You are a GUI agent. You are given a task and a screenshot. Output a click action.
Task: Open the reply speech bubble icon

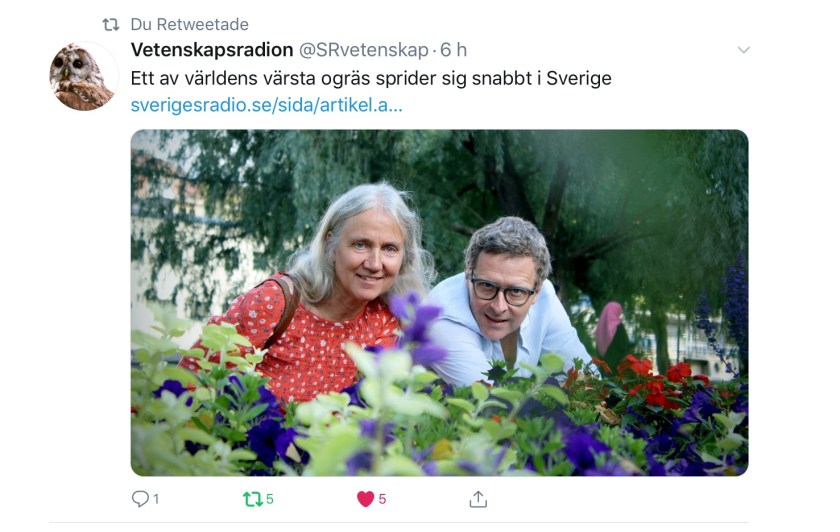coord(140,499)
